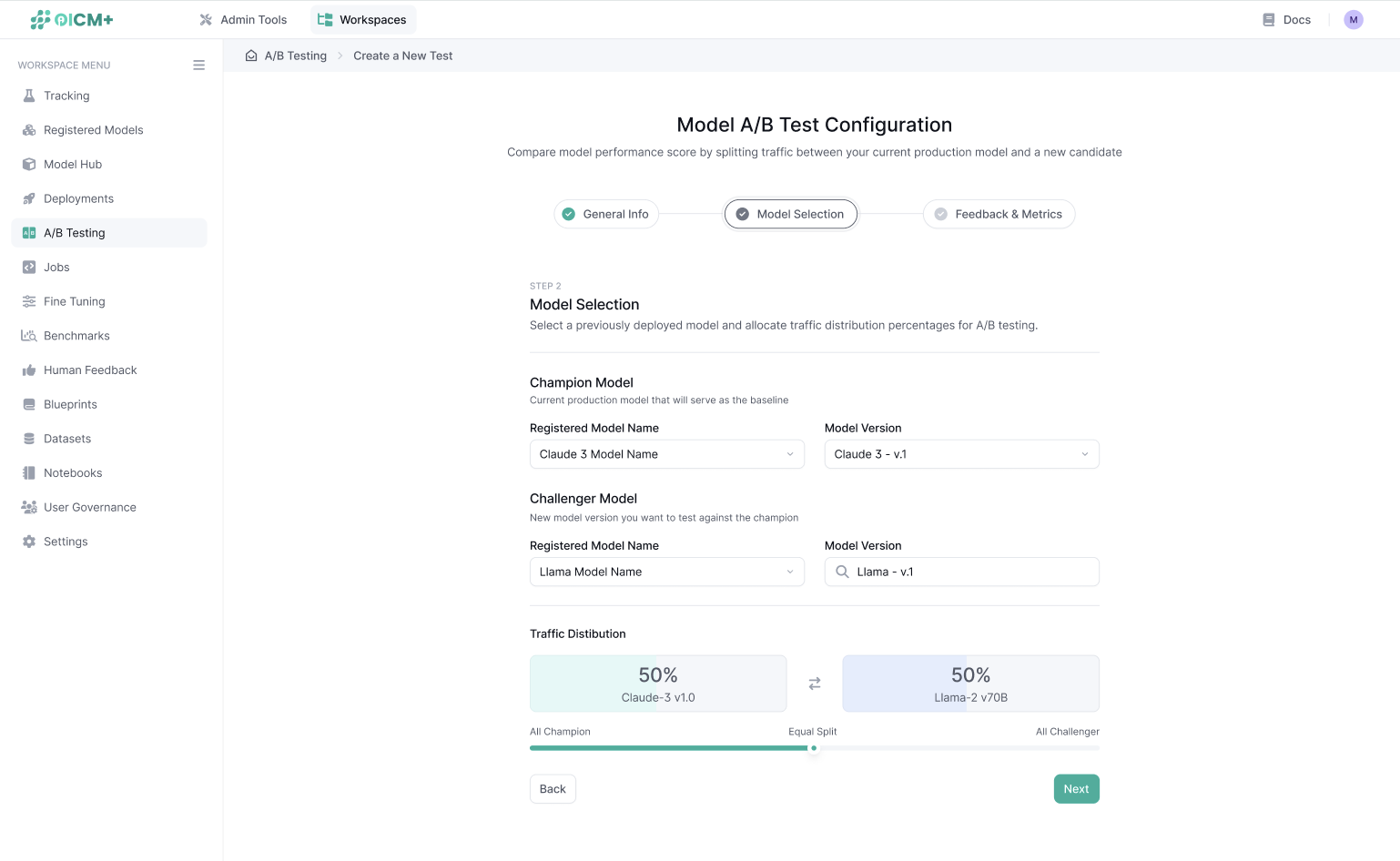Open the Workspaces tab in top bar
Image resolution: width=1400 pixels, height=861 pixels.
(363, 20)
